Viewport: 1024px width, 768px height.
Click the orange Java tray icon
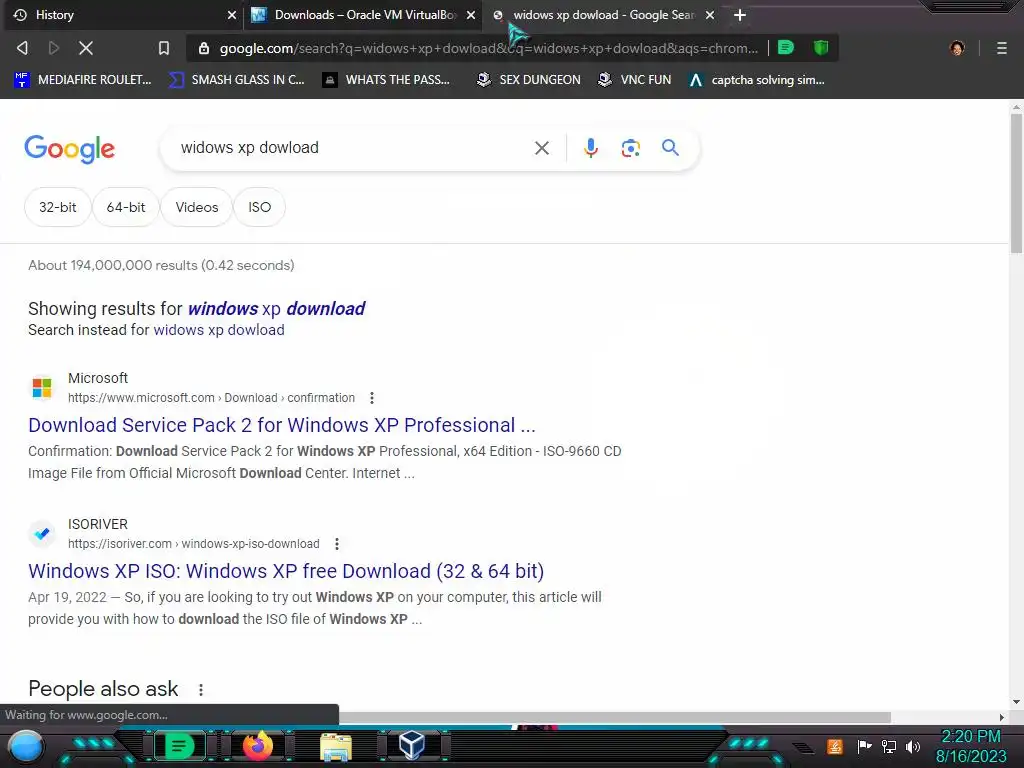click(835, 746)
